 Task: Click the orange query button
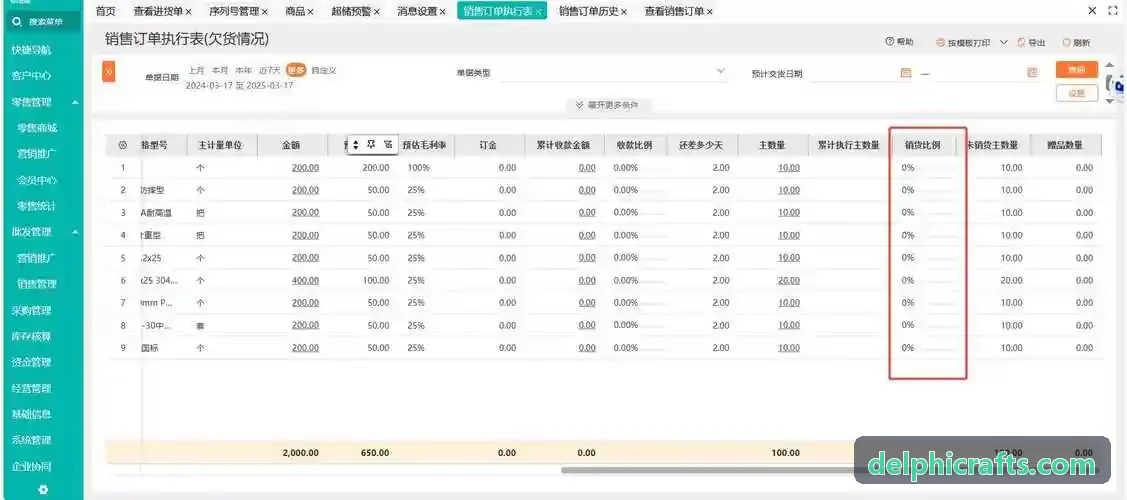[x=1077, y=70]
